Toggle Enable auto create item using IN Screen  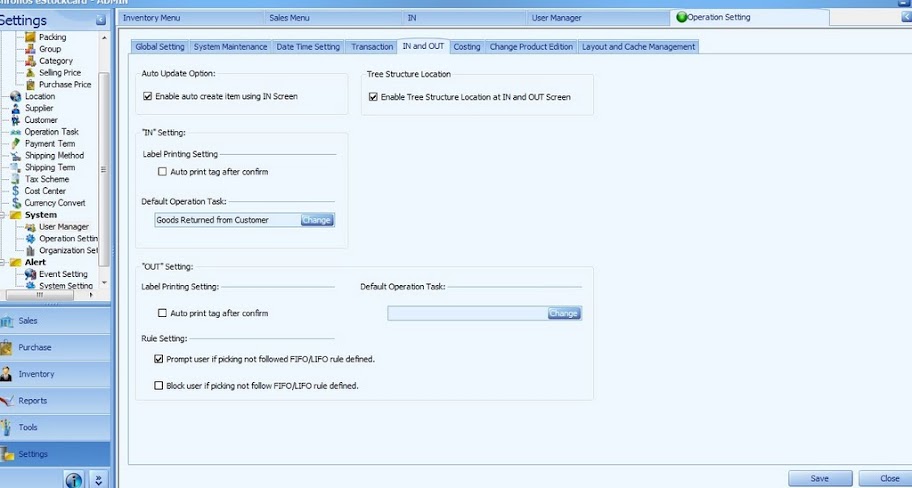click(x=147, y=97)
